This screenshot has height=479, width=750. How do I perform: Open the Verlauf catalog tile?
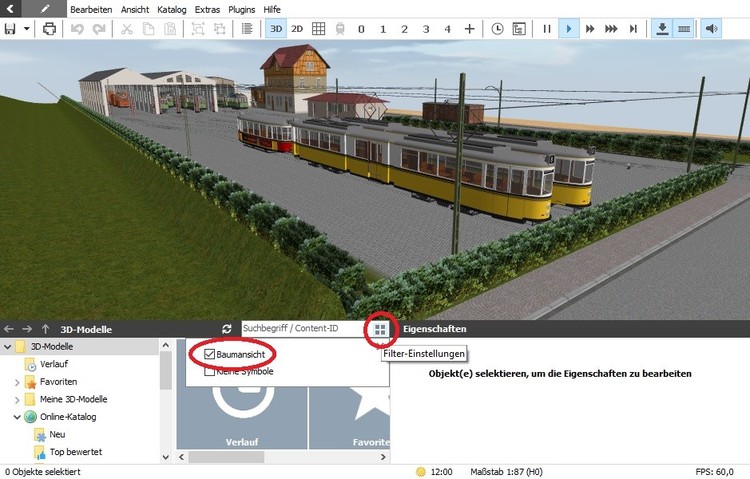tap(242, 418)
